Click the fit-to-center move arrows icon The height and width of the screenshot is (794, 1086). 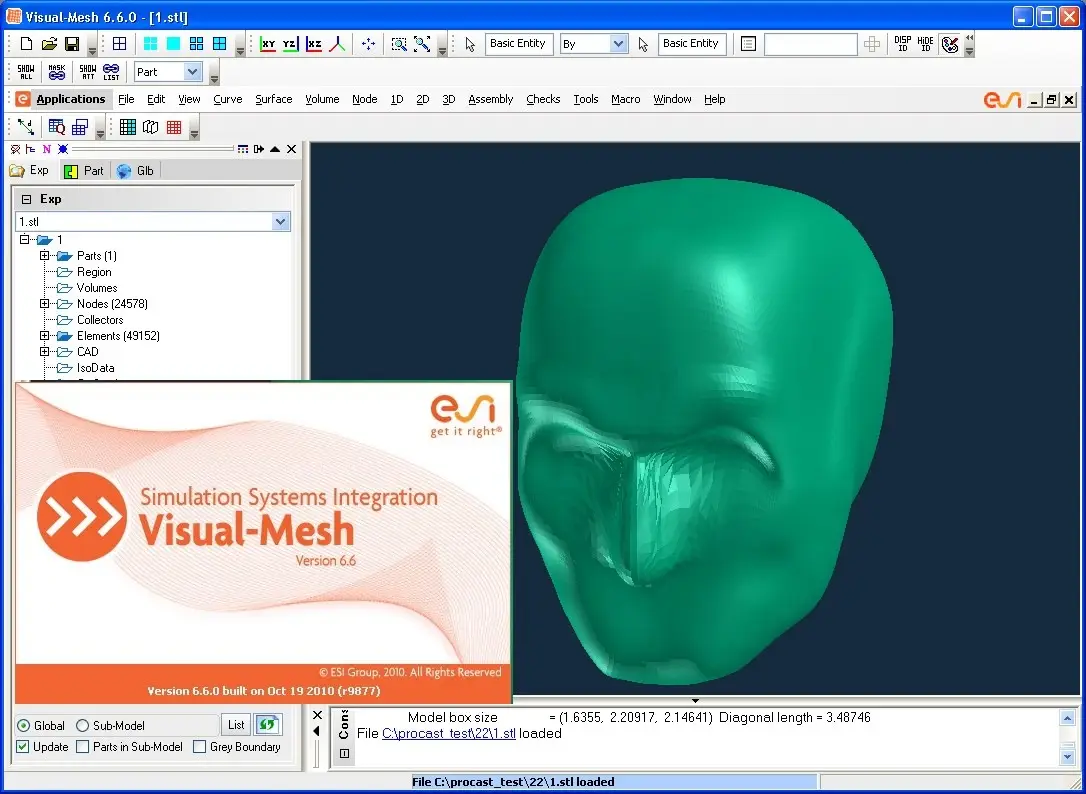click(368, 44)
